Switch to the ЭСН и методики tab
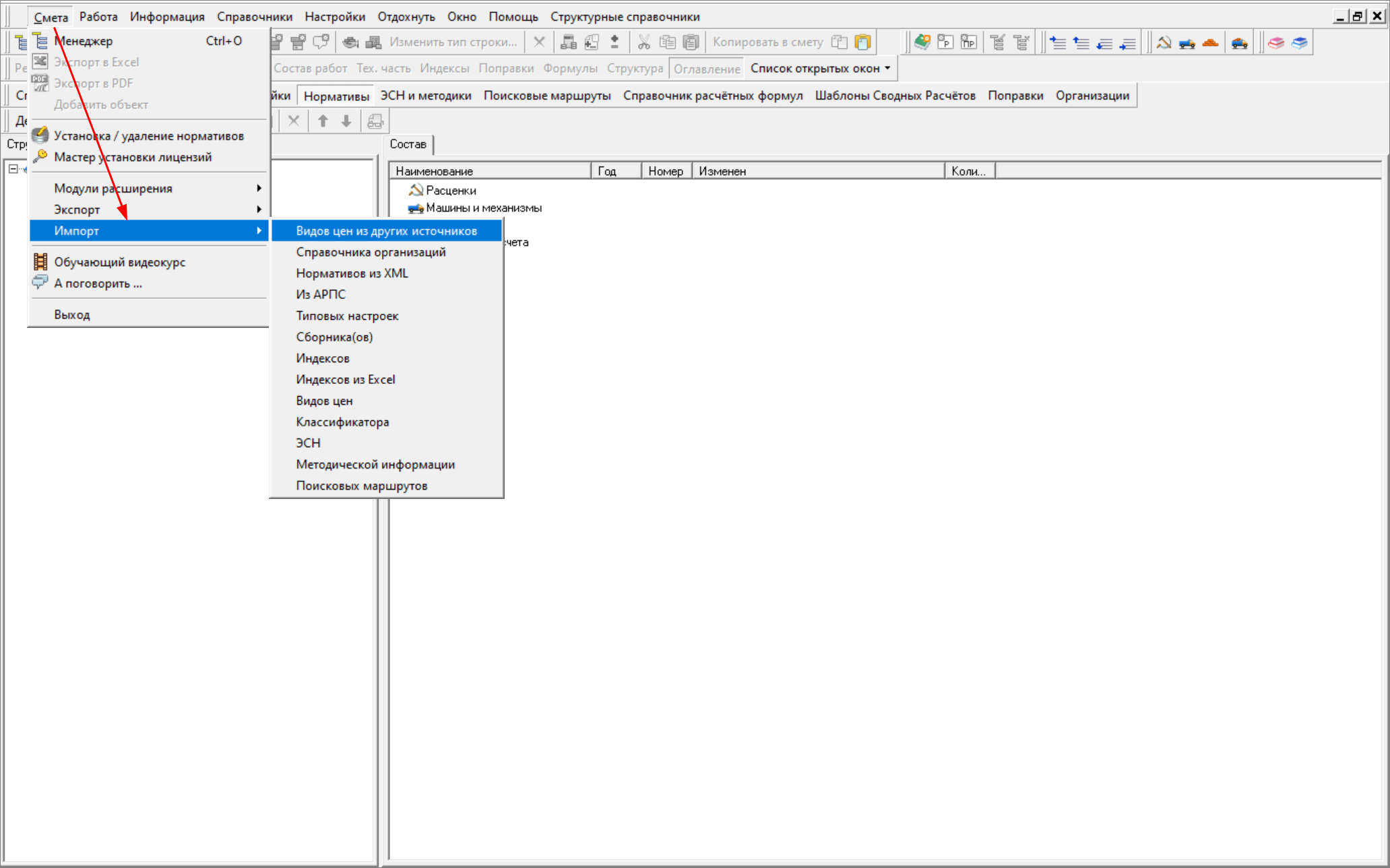Screen dimensions: 1390x868 426,96
